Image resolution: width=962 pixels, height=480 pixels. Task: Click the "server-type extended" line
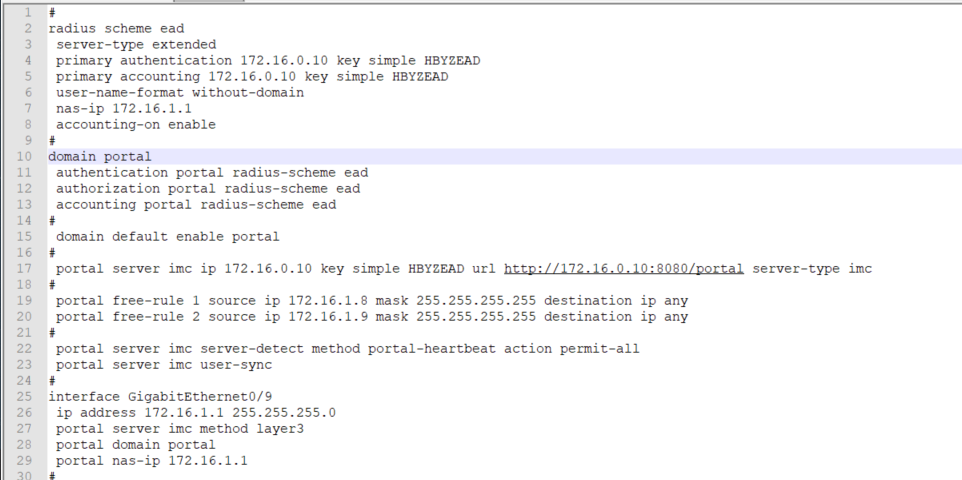point(135,45)
